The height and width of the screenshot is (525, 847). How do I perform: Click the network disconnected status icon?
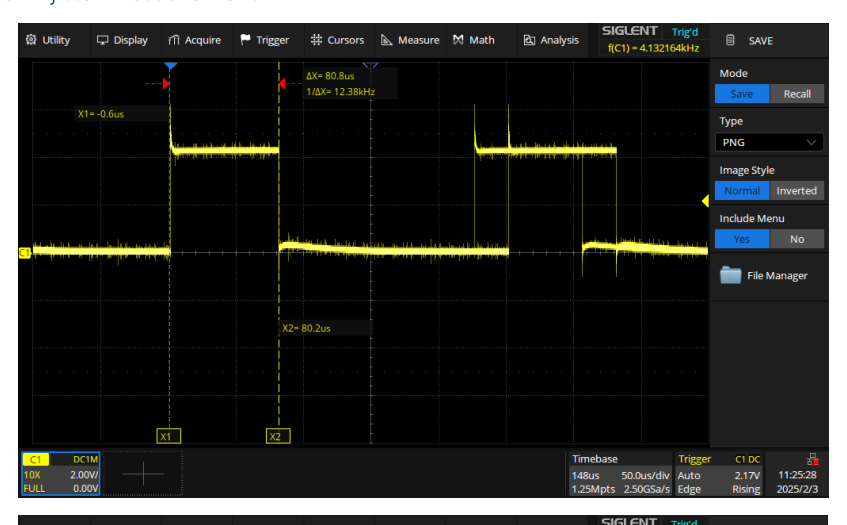[x=813, y=459]
